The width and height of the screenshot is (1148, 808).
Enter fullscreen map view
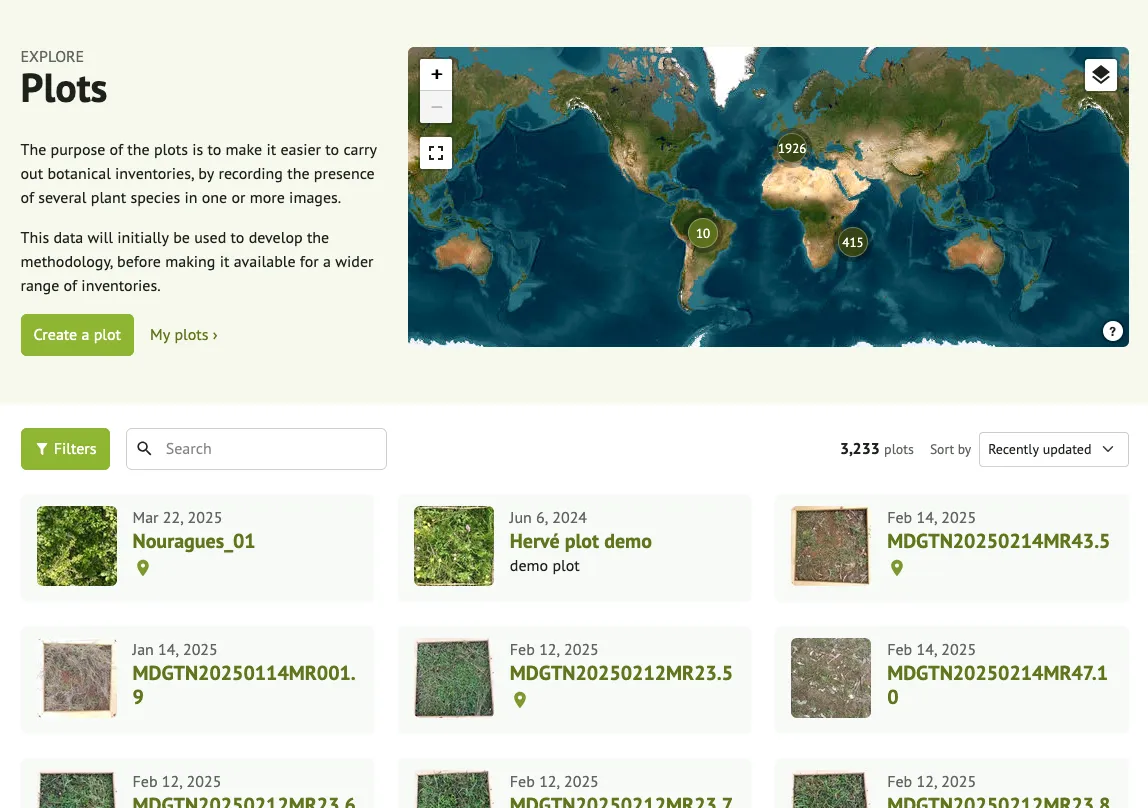coord(436,153)
